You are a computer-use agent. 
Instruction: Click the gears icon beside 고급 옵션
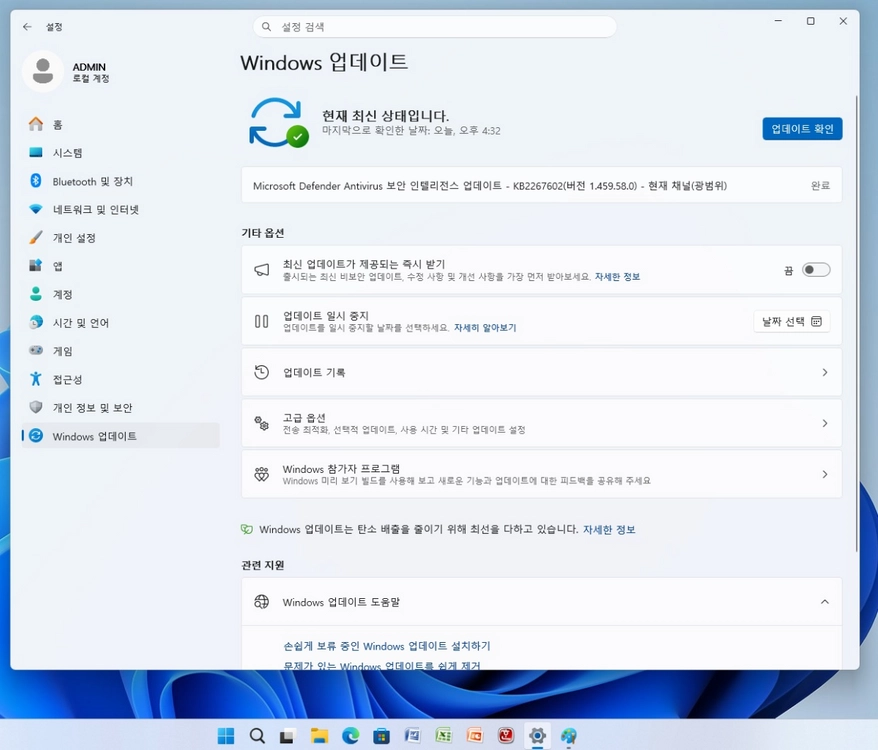(261, 423)
